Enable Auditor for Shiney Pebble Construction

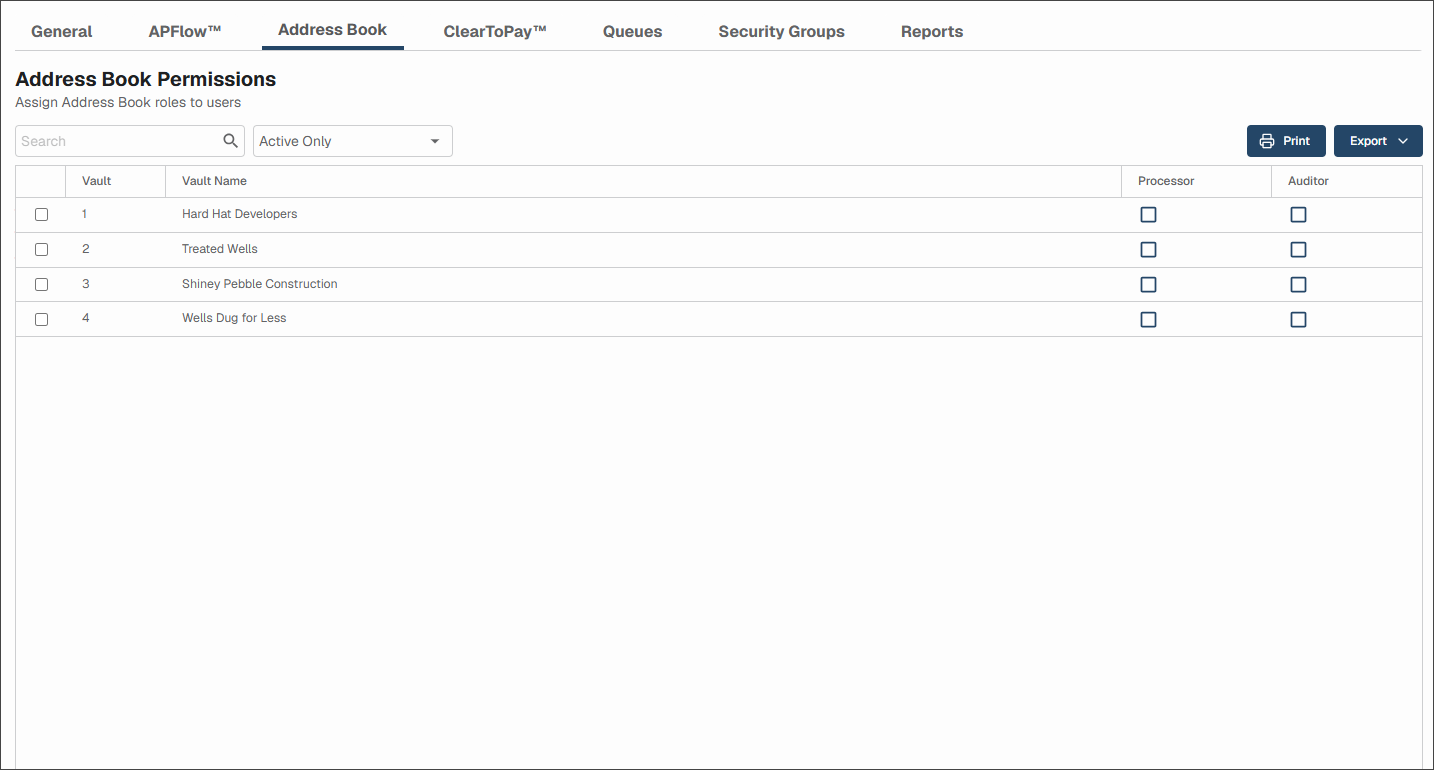(x=1298, y=284)
